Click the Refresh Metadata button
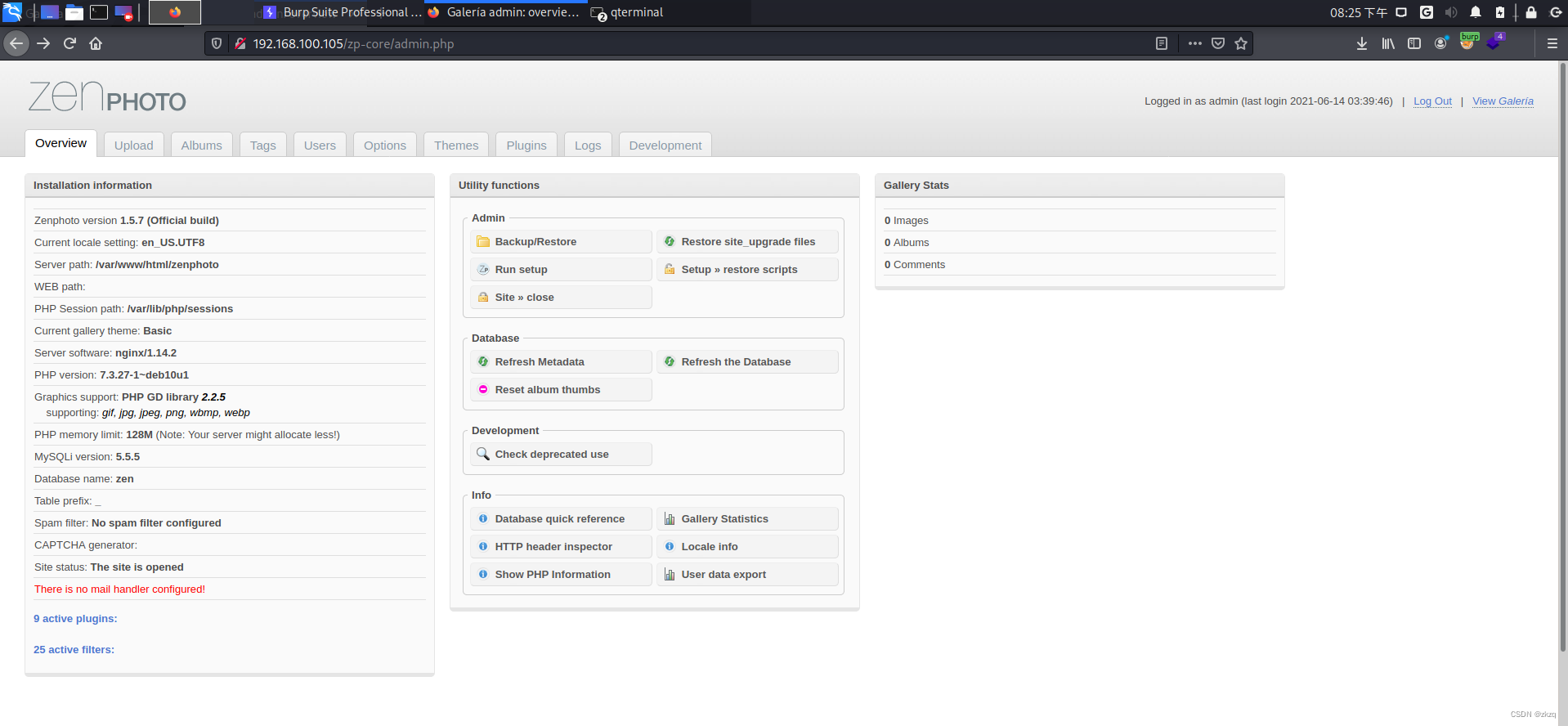Image resolution: width=1568 pixels, height=726 pixels. coord(561,361)
